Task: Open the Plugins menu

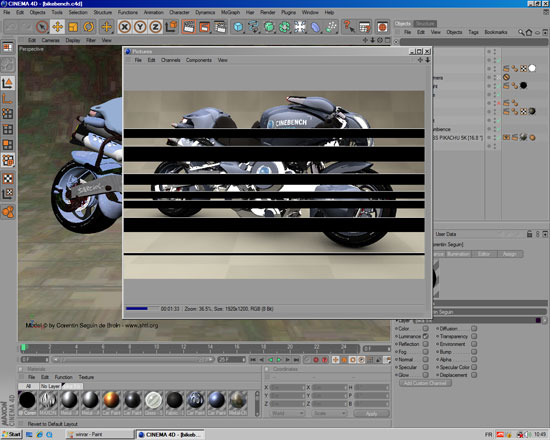Action: 288,12
